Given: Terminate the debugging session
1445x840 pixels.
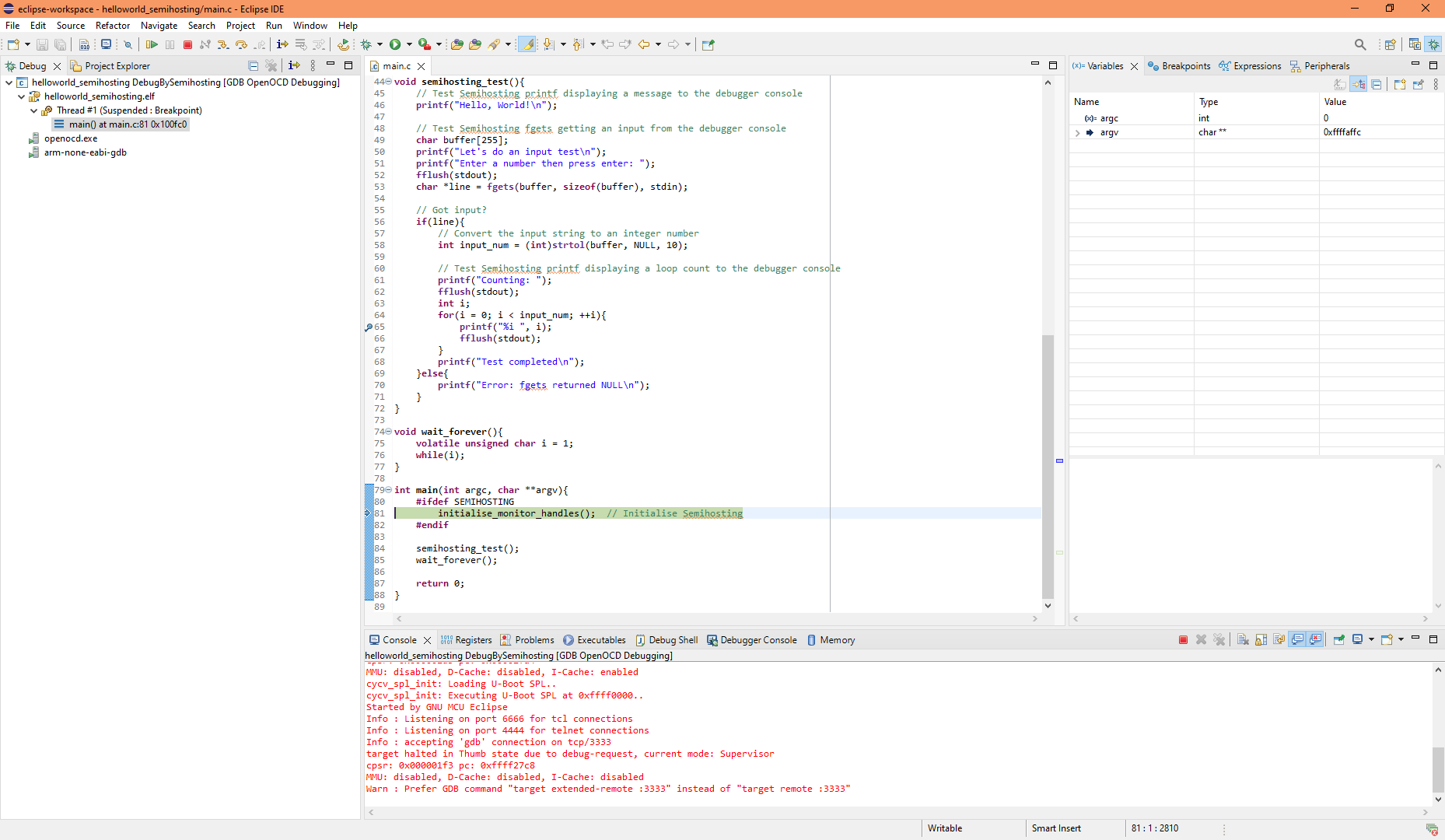Looking at the screenshot, I should 187,44.
